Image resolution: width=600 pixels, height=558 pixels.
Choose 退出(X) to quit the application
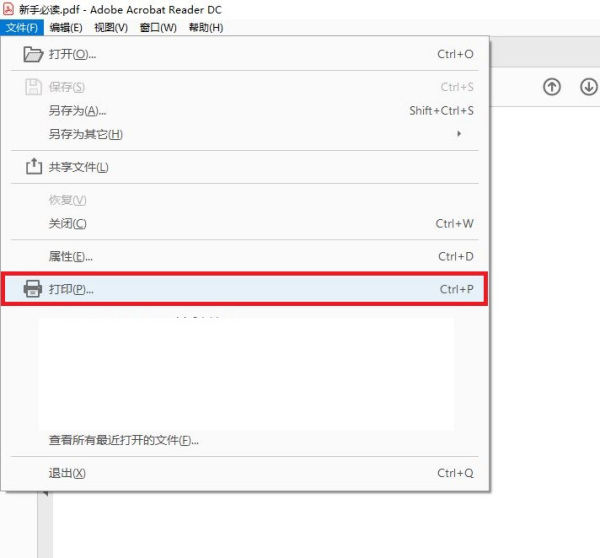click(x=67, y=473)
